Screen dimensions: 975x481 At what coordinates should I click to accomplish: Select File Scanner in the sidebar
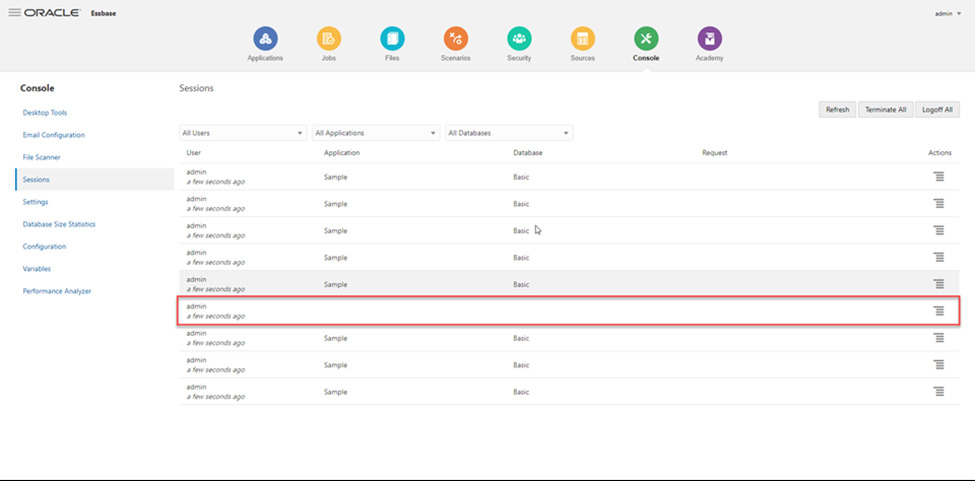pyautogui.click(x=42, y=157)
